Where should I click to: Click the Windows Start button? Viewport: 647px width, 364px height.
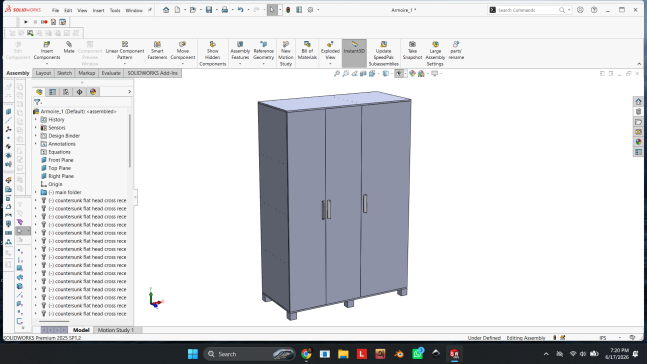[x=193, y=354]
